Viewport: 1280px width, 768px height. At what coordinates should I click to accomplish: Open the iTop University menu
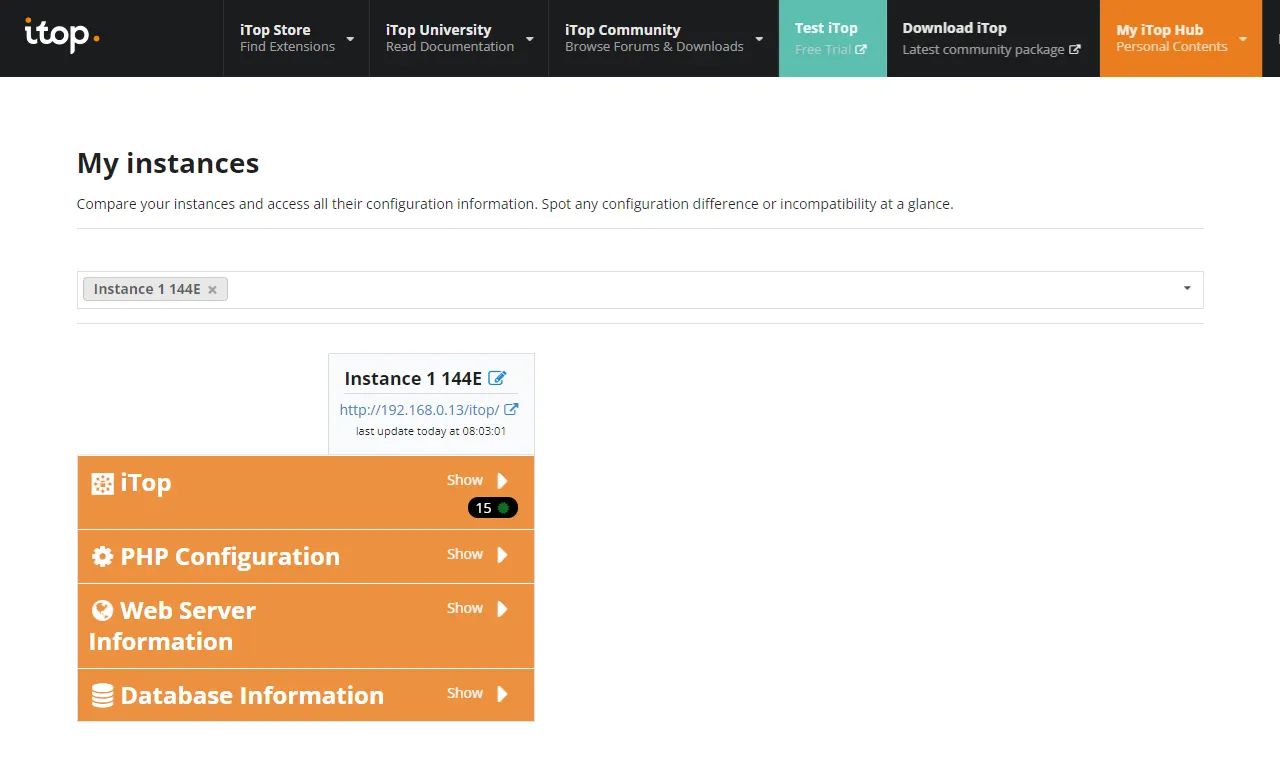(x=459, y=38)
